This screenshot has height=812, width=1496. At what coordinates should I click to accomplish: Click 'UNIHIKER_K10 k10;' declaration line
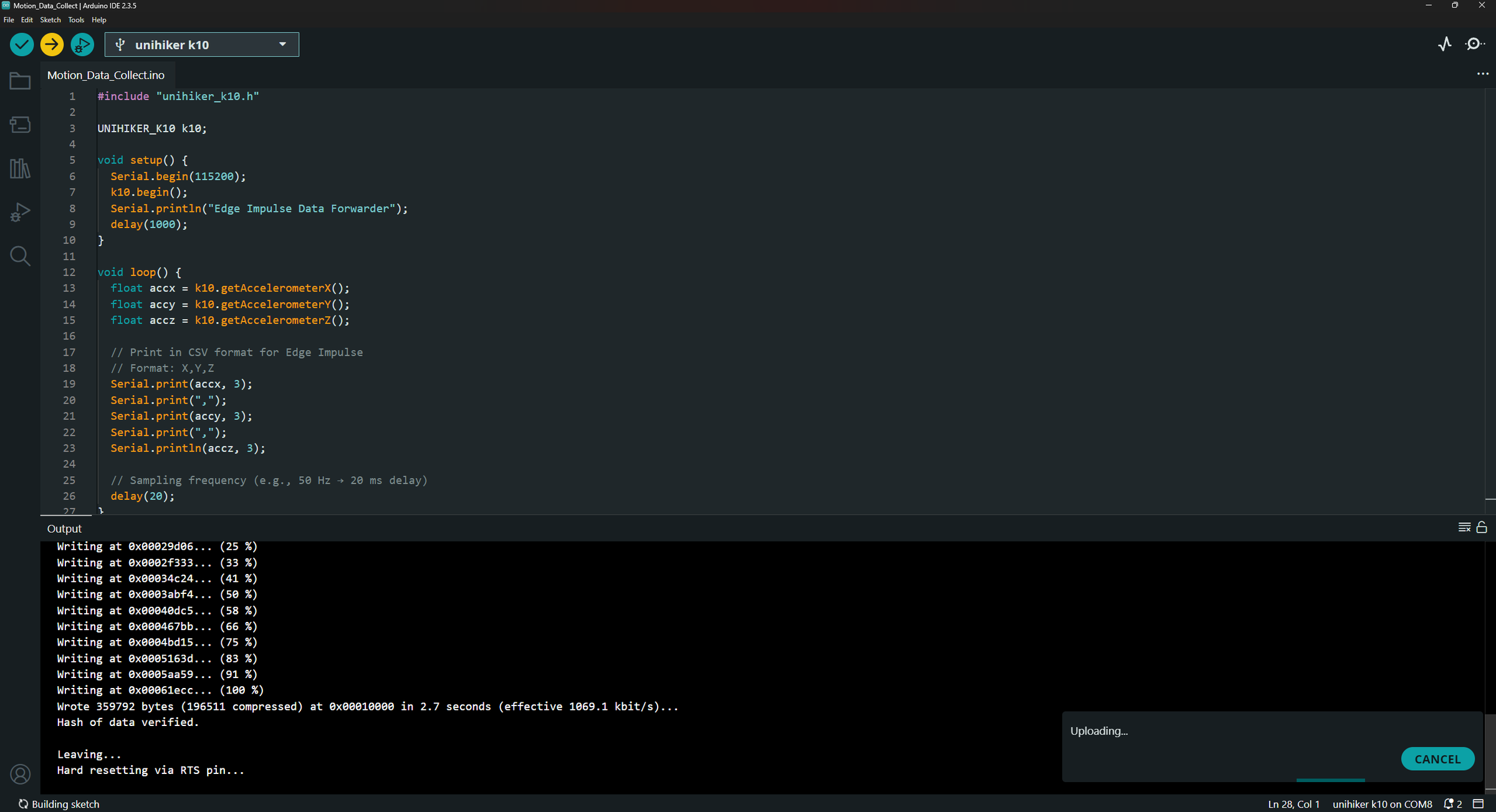tap(152, 128)
